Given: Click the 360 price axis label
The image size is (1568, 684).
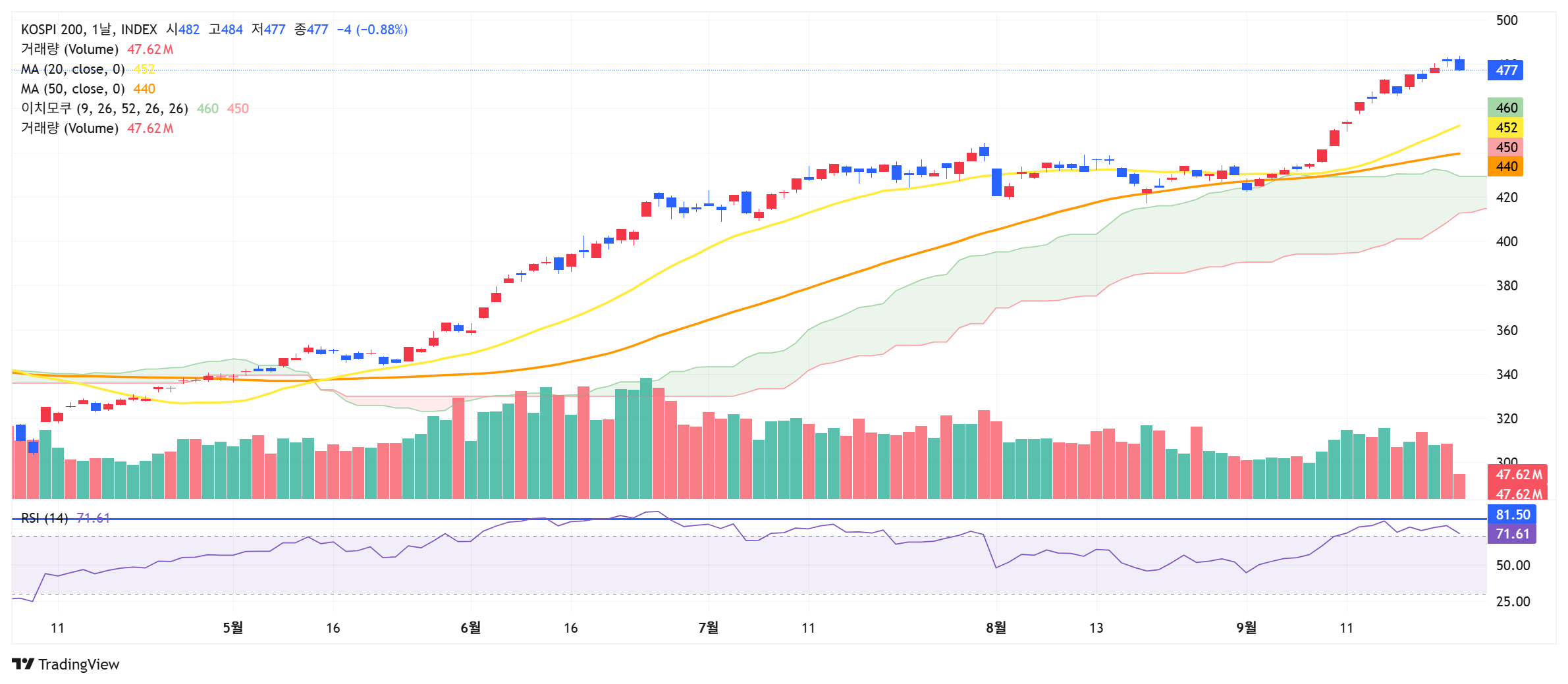Looking at the screenshot, I should (1507, 330).
